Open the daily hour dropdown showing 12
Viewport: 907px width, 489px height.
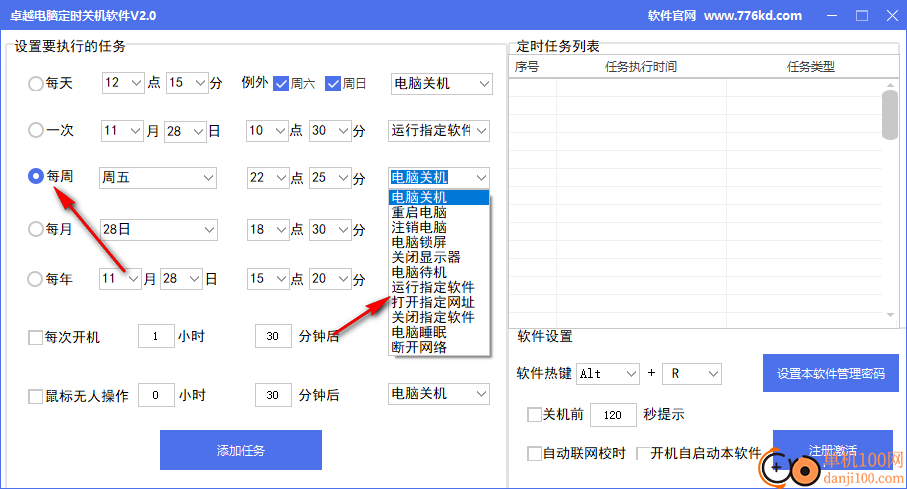tap(123, 83)
